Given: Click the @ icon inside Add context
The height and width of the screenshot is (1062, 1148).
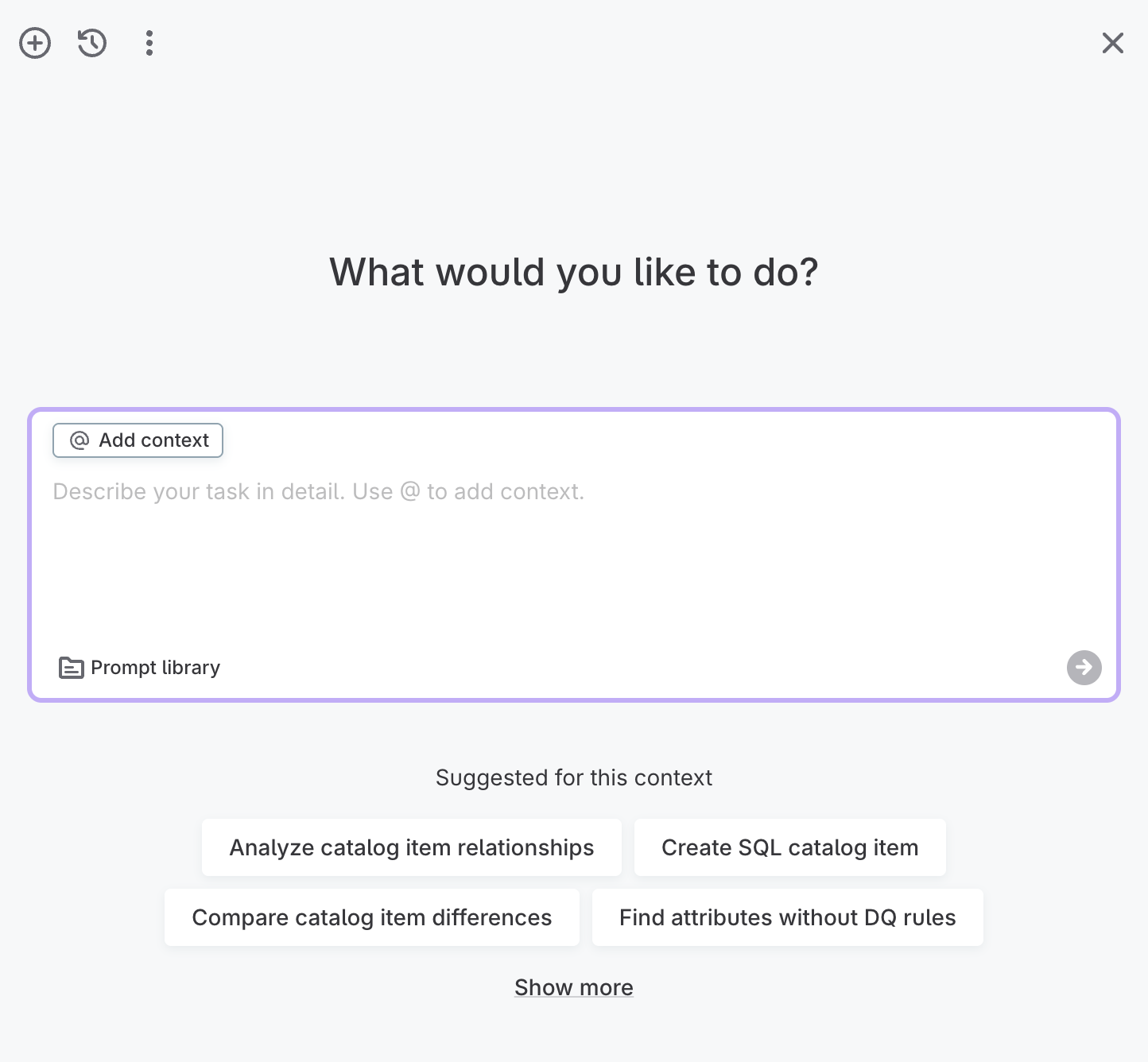Looking at the screenshot, I should (78, 440).
